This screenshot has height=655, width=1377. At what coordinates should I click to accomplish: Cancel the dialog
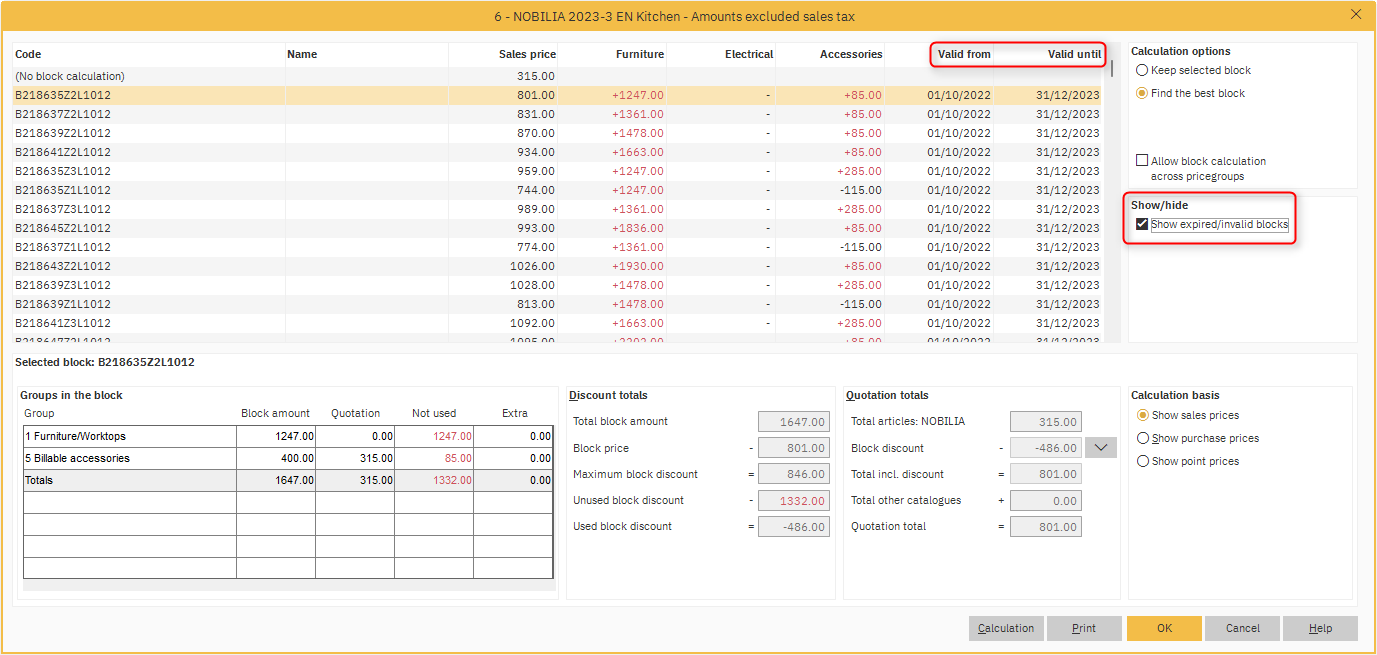[1242, 628]
